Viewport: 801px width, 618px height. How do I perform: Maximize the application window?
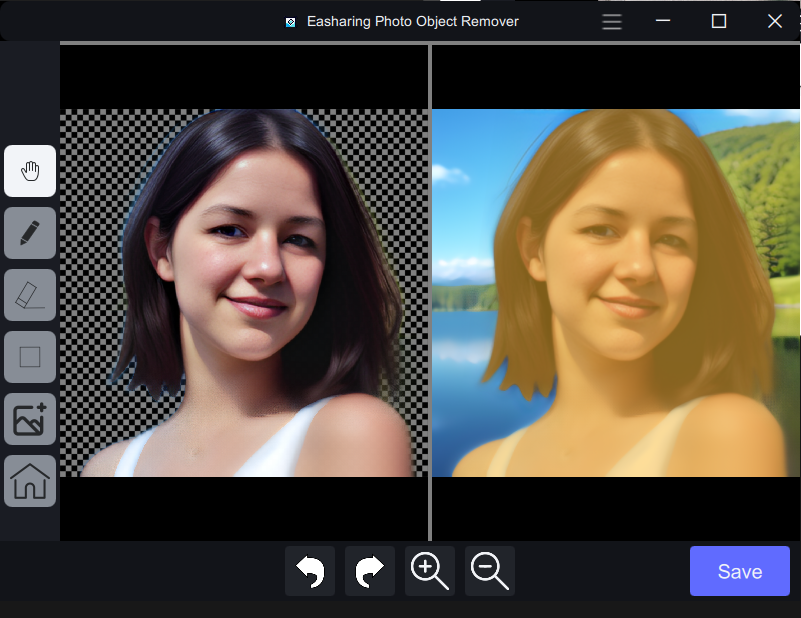click(718, 21)
